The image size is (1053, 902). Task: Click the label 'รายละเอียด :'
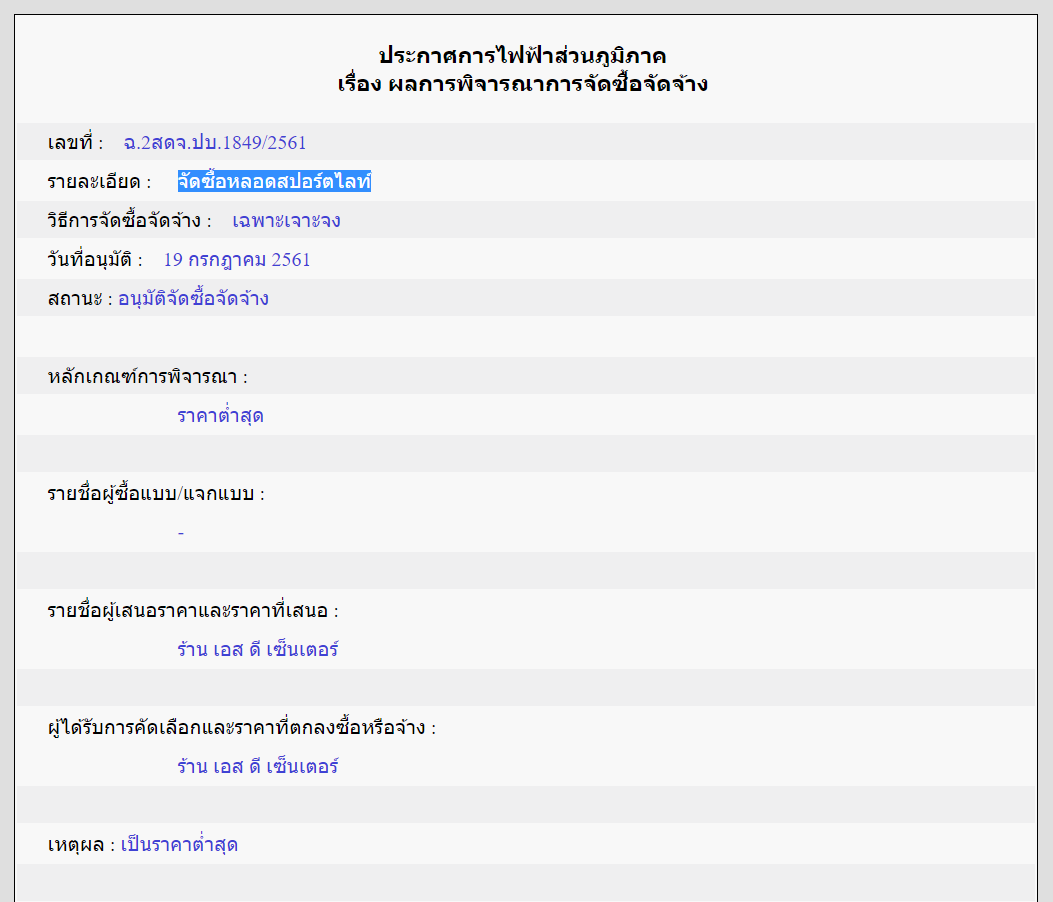tap(99, 181)
